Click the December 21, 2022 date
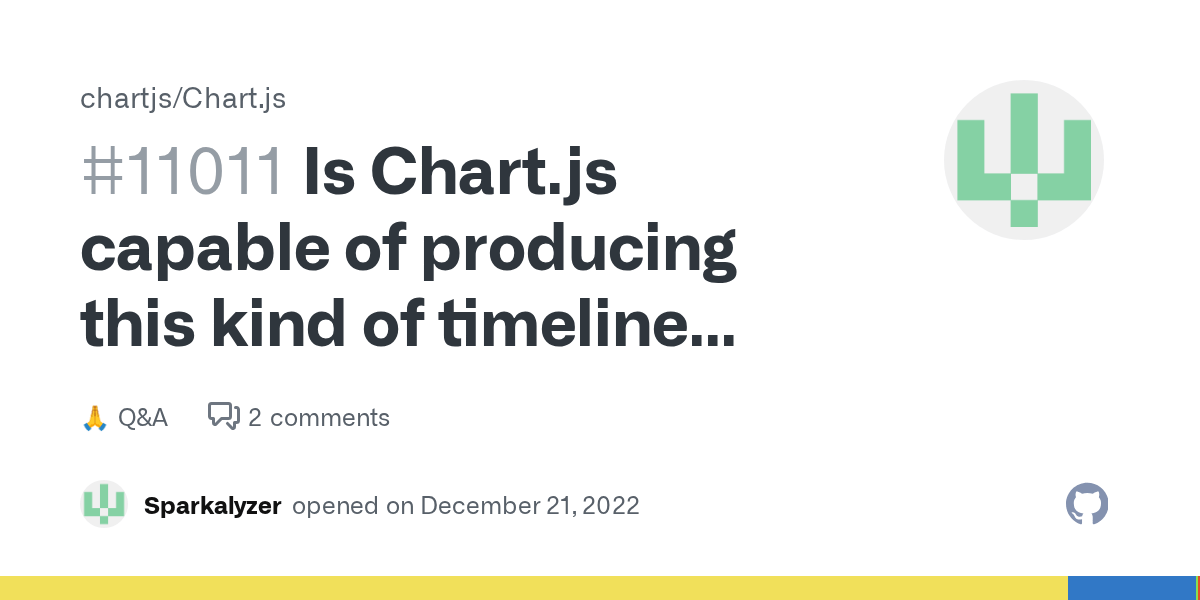The height and width of the screenshot is (600, 1200). [x=530, y=505]
